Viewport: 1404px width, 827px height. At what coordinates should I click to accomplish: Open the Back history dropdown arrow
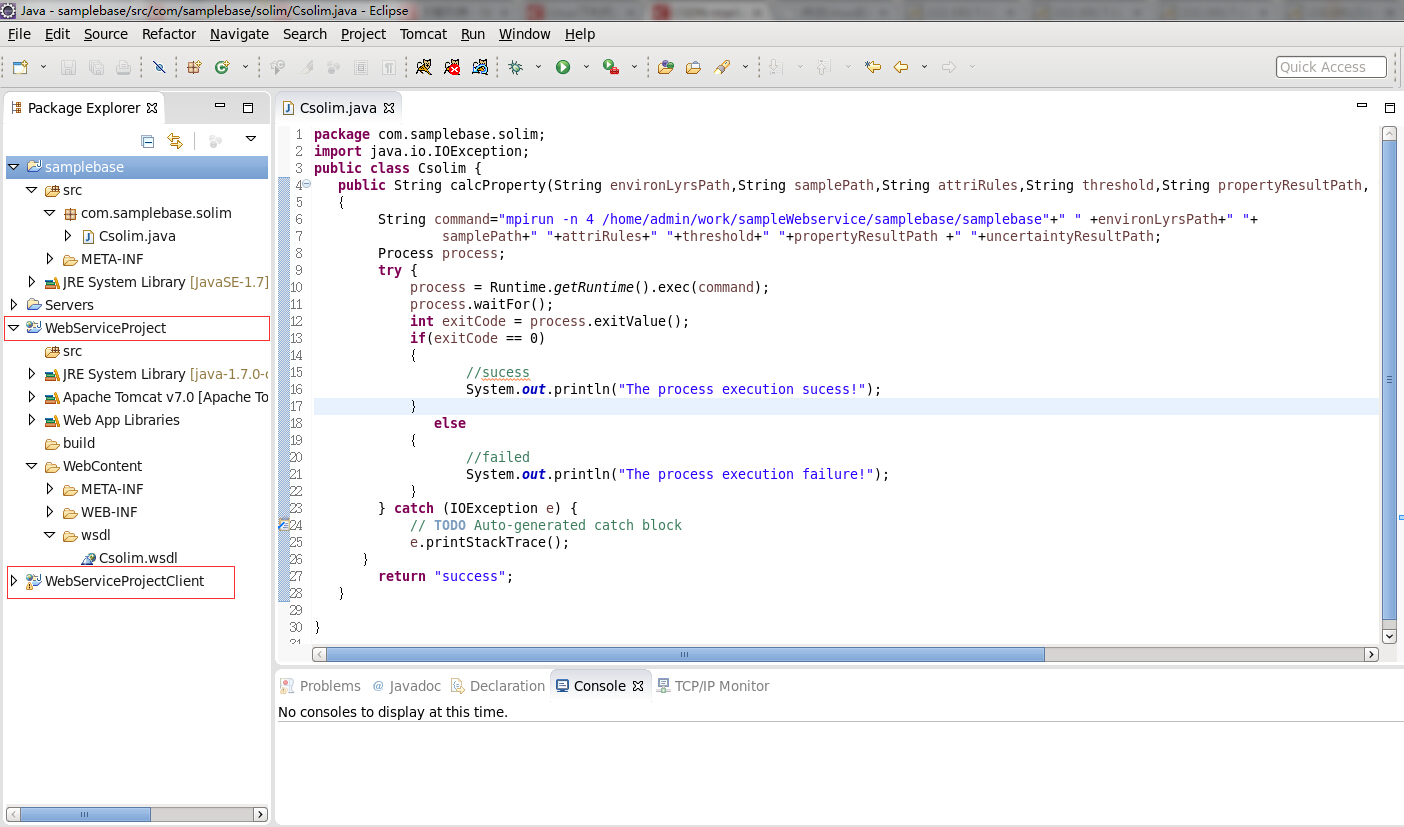(x=924, y=67)
